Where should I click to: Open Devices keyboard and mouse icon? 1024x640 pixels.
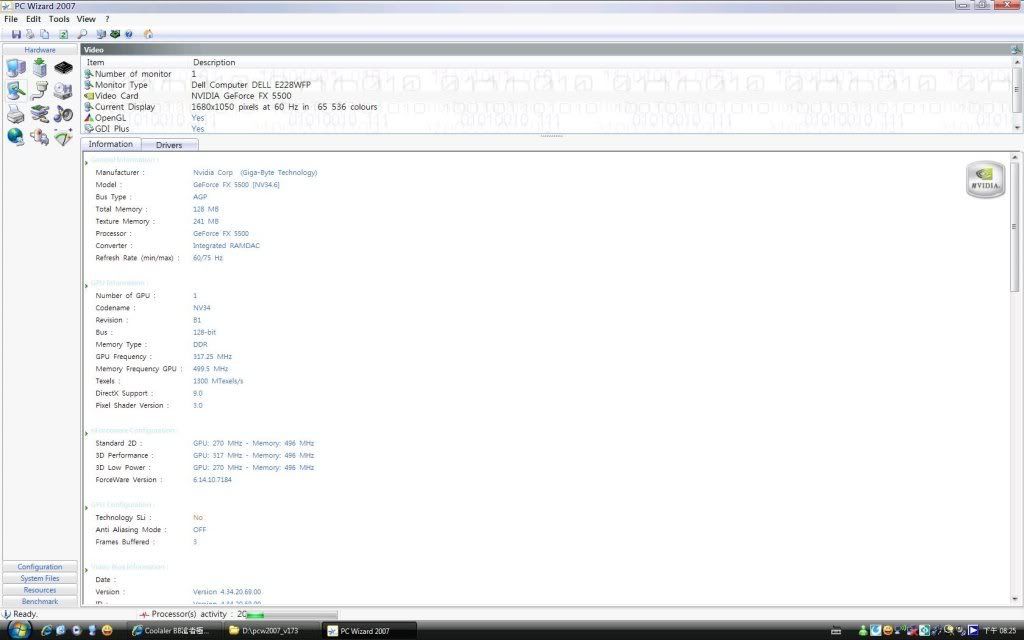pyautogui.click(x=40, y=114)
